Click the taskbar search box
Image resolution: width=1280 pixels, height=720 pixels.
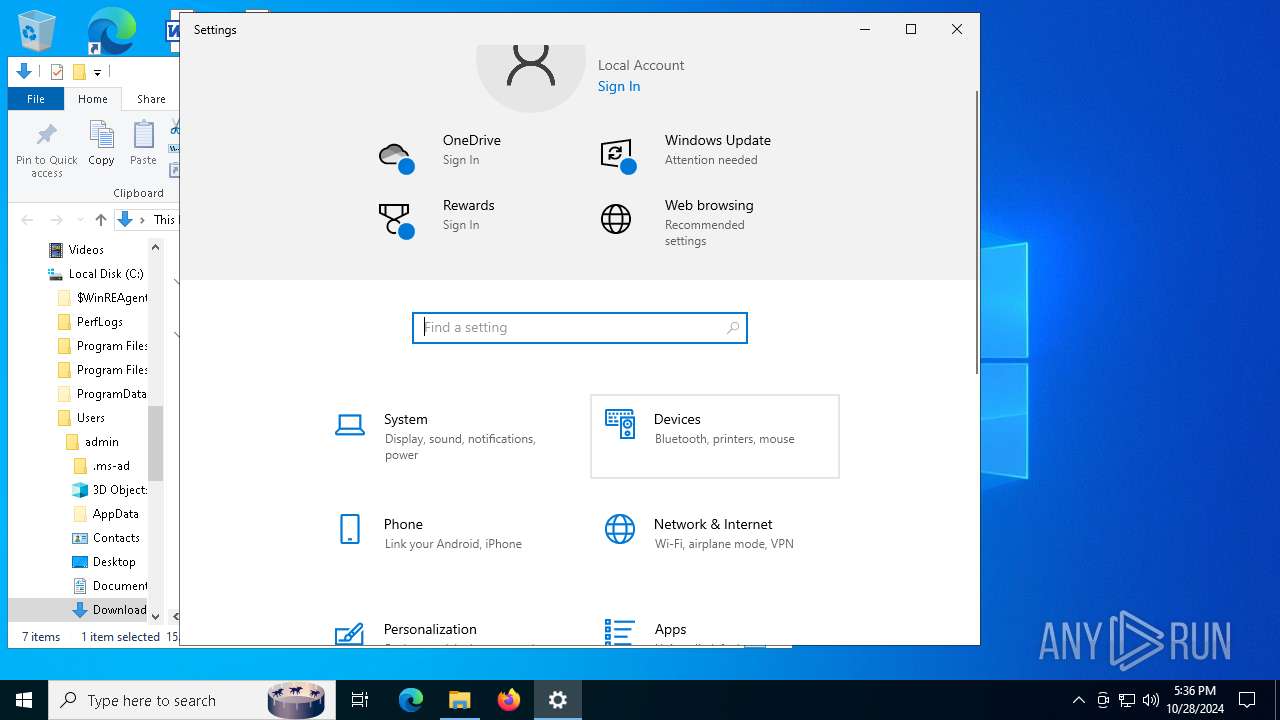192,700
